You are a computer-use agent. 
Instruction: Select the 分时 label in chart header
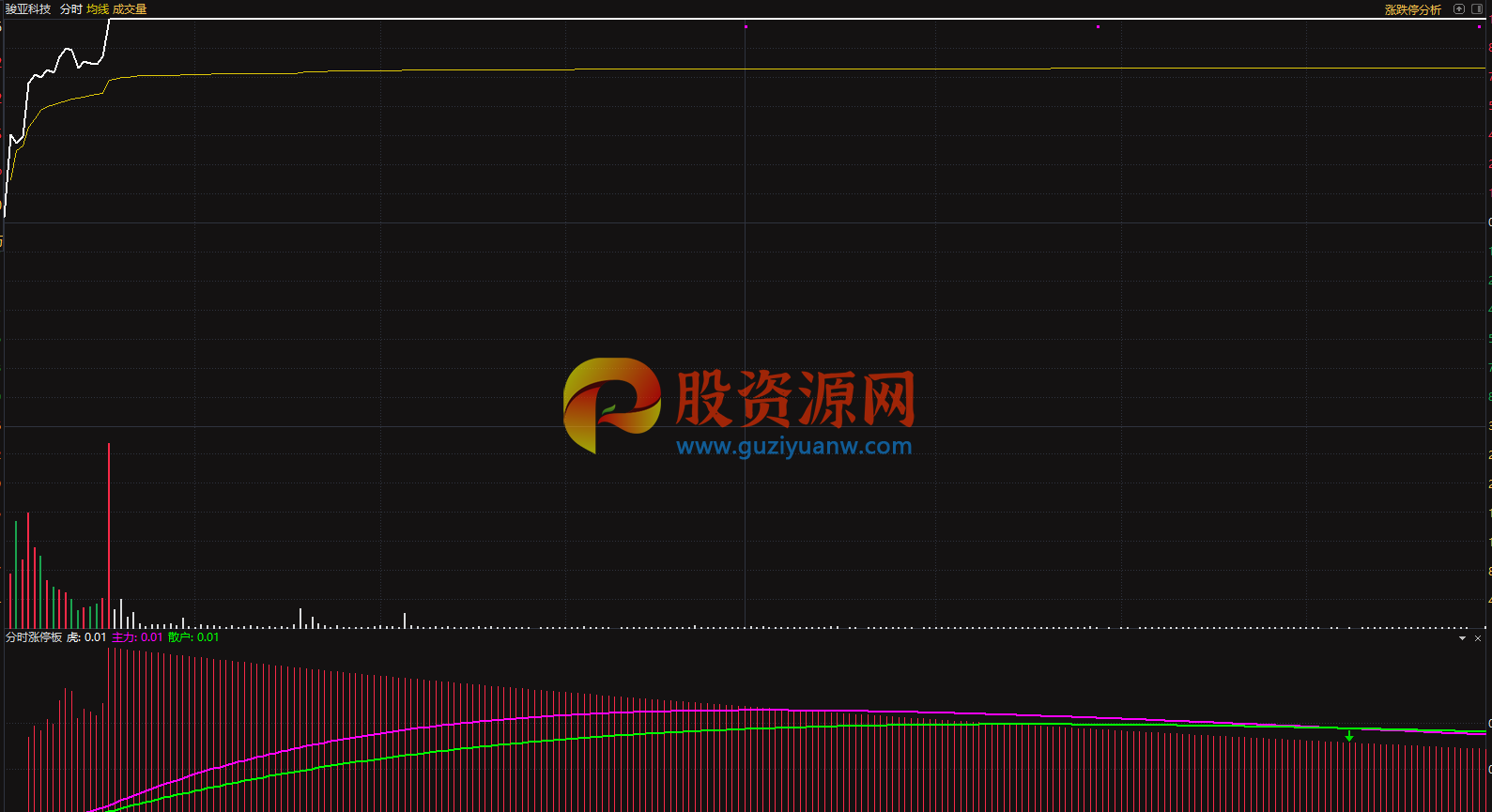(x=71, y=8)
